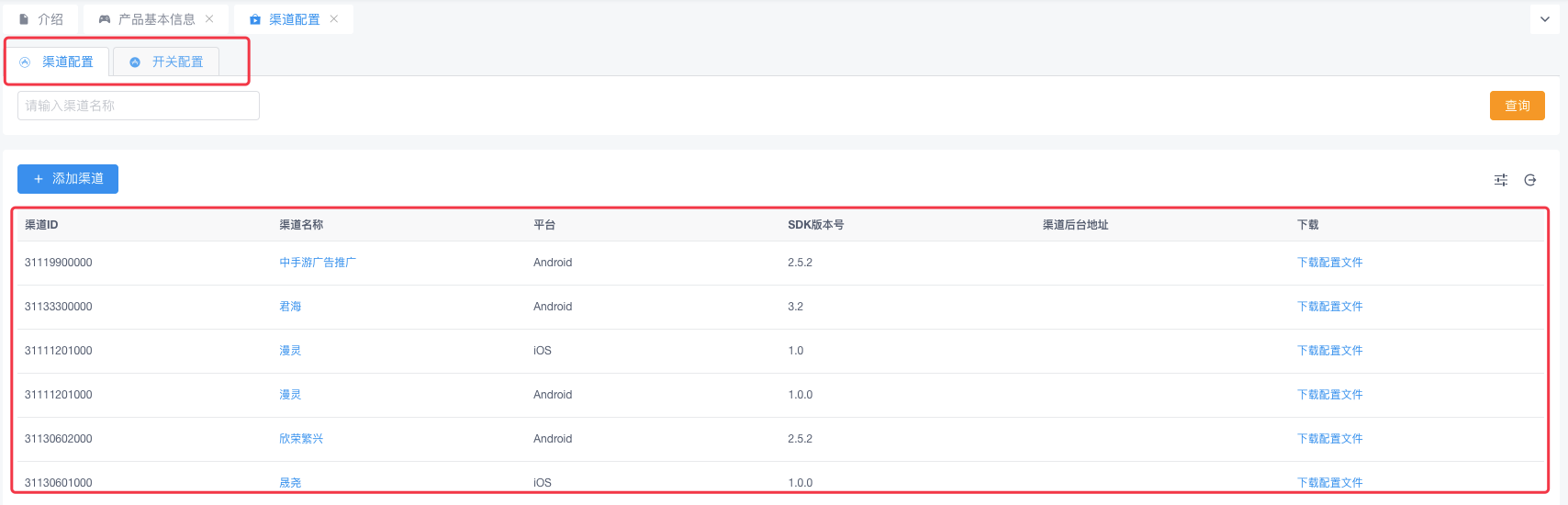
Task: Download config file for 中手游广告推广 row
Action: coord(1329,263)
